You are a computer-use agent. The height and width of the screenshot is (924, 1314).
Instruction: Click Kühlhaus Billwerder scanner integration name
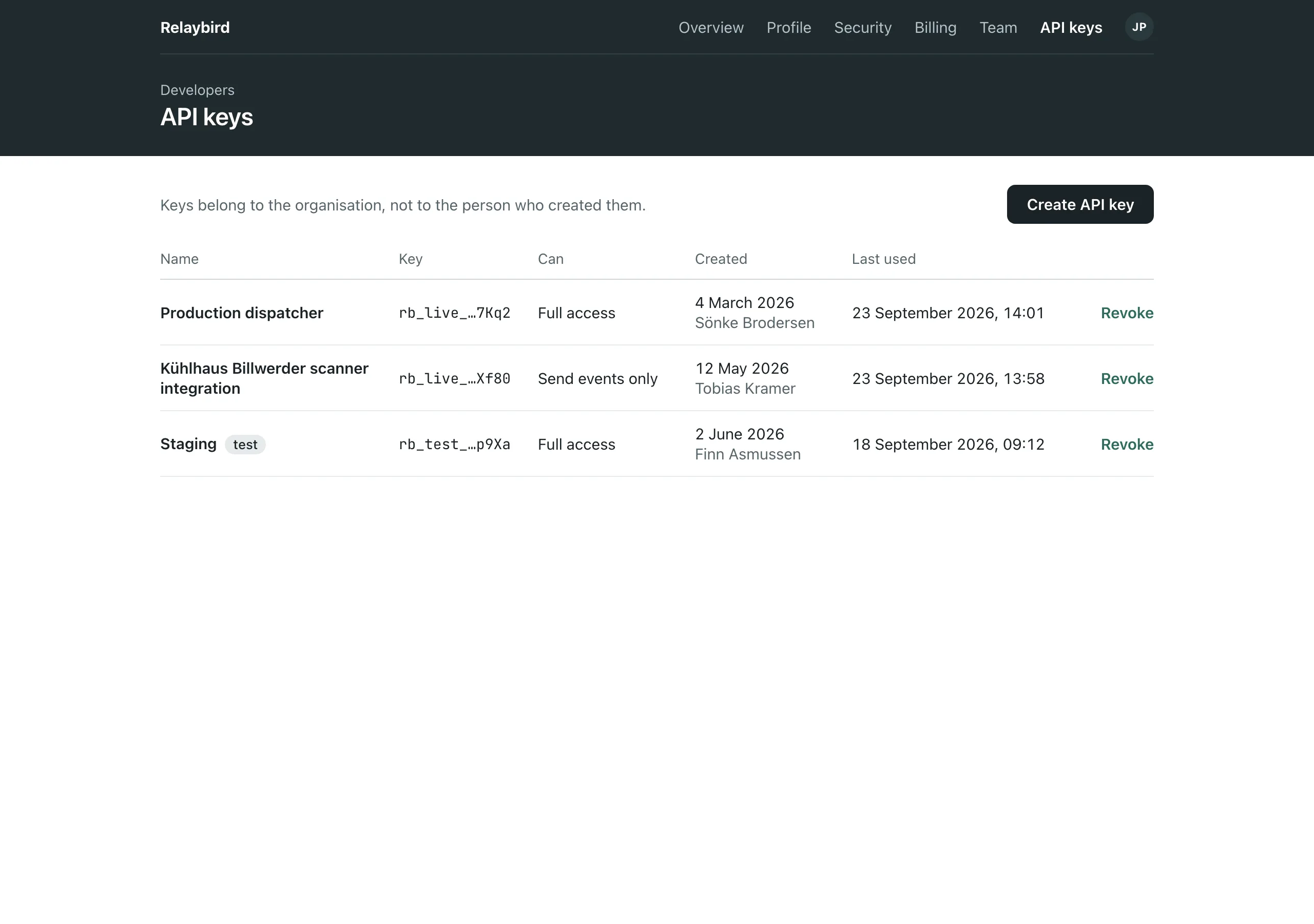pyautogui.click(x=264, y=378)
